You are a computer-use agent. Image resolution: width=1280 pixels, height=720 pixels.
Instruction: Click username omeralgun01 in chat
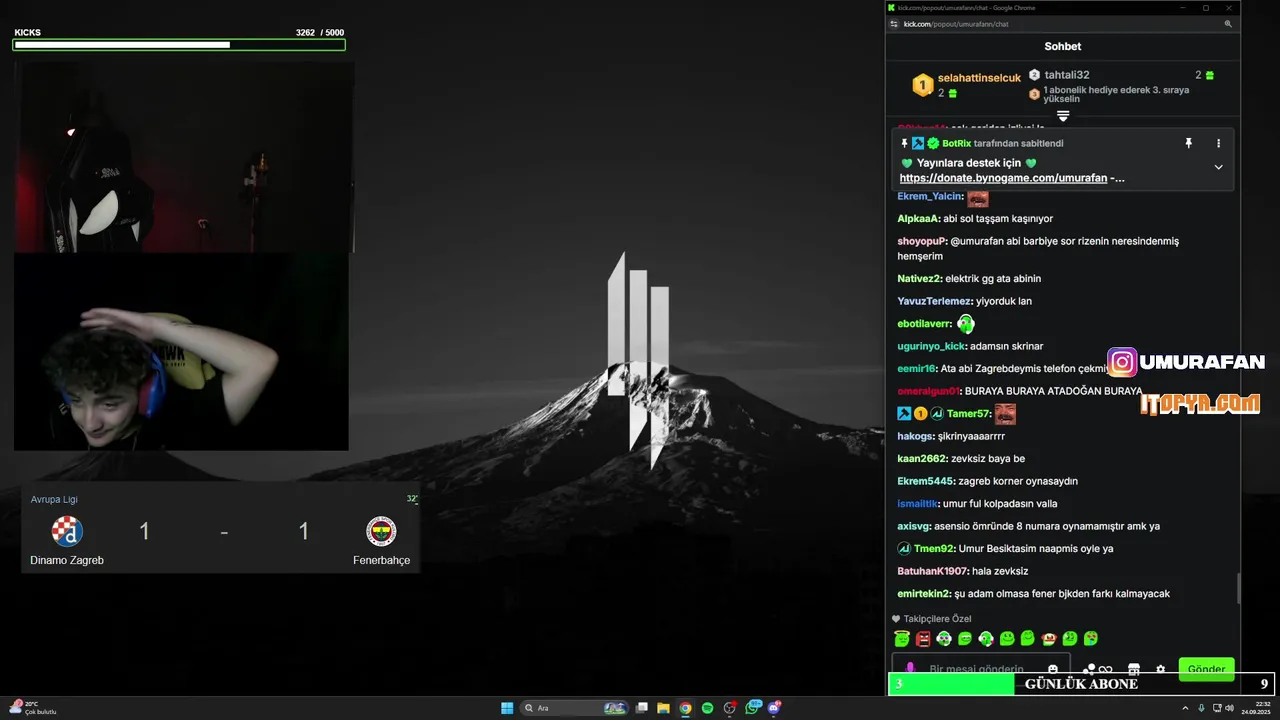[x=929, y=391]
